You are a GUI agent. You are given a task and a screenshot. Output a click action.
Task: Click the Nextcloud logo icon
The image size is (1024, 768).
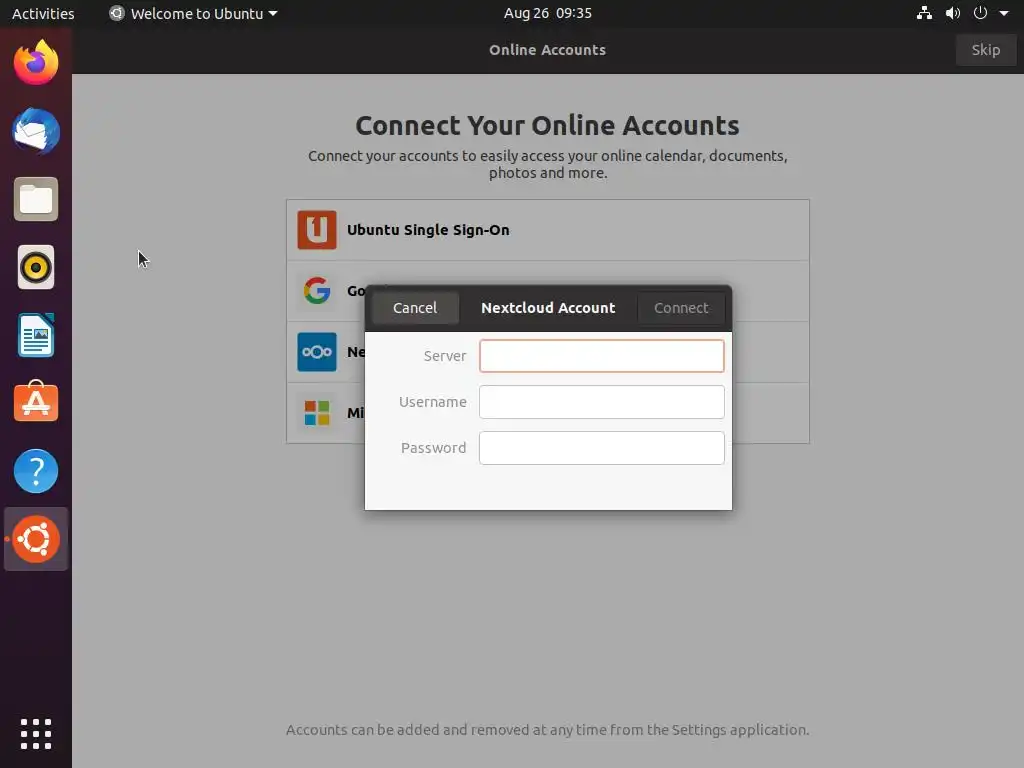[x=317, y=352]
